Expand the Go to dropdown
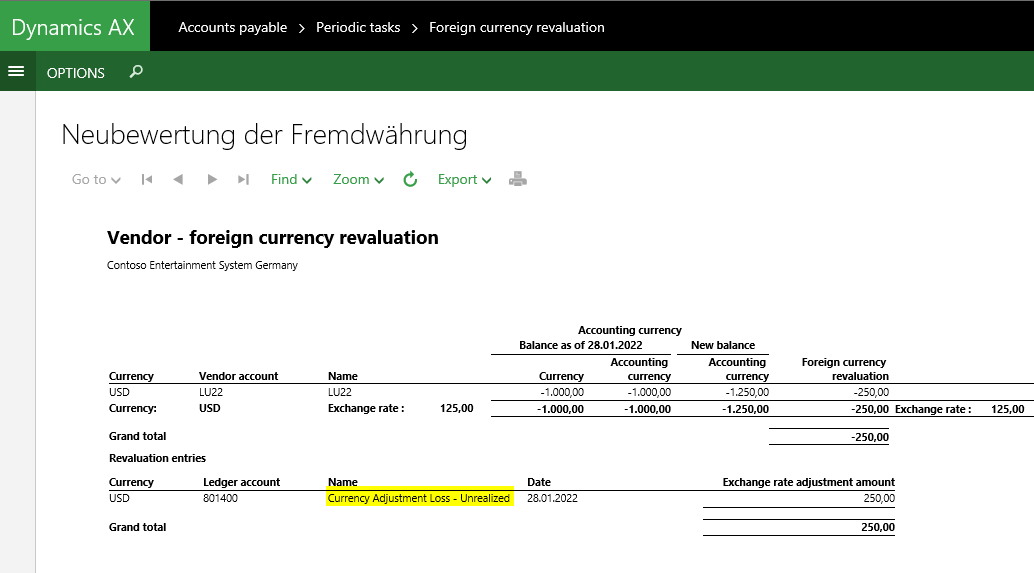 point(96,180)
